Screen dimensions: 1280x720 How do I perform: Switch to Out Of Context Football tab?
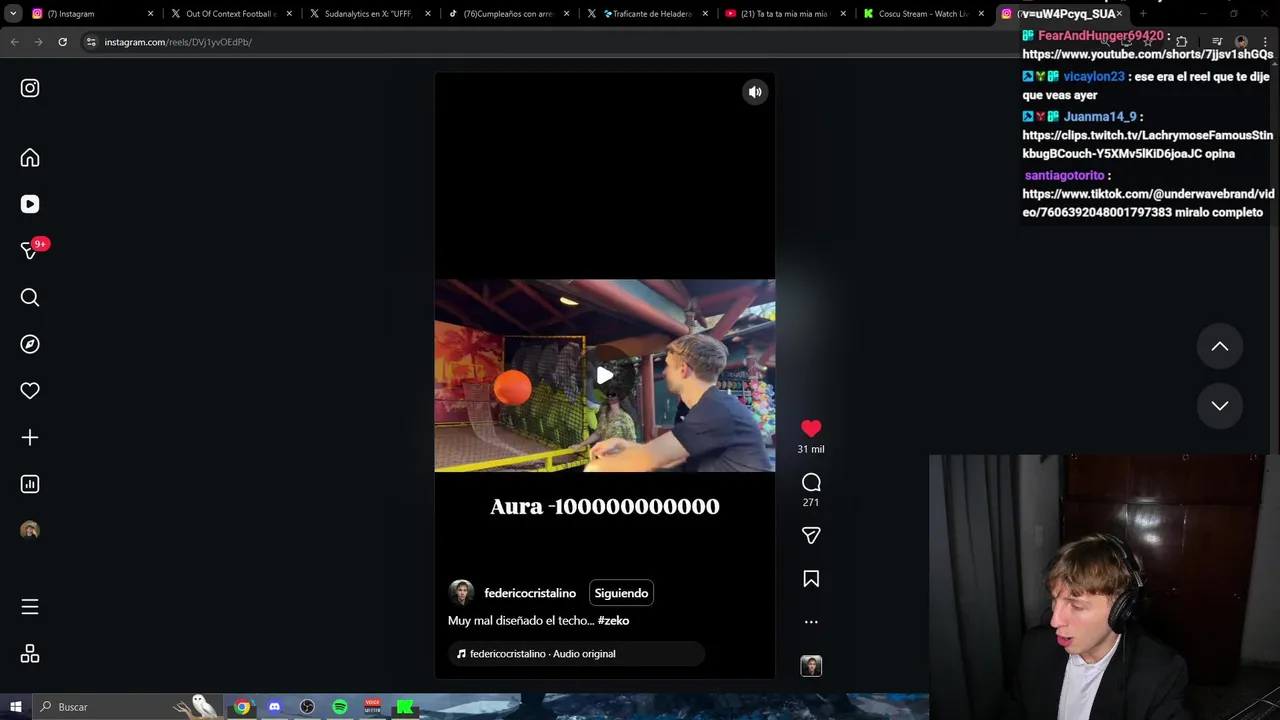coord(230,14)
